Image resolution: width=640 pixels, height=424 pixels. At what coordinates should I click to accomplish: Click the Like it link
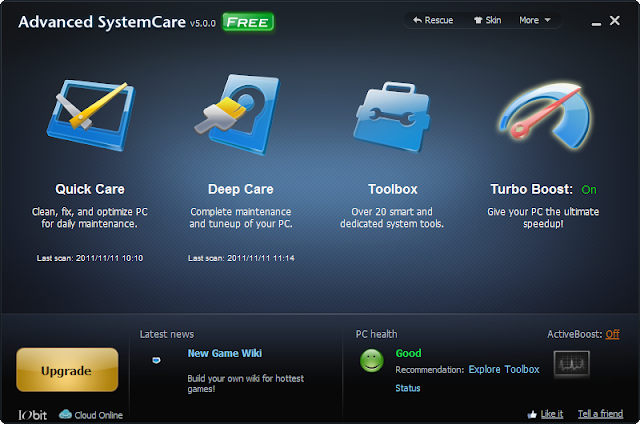[x=552, y=414]
